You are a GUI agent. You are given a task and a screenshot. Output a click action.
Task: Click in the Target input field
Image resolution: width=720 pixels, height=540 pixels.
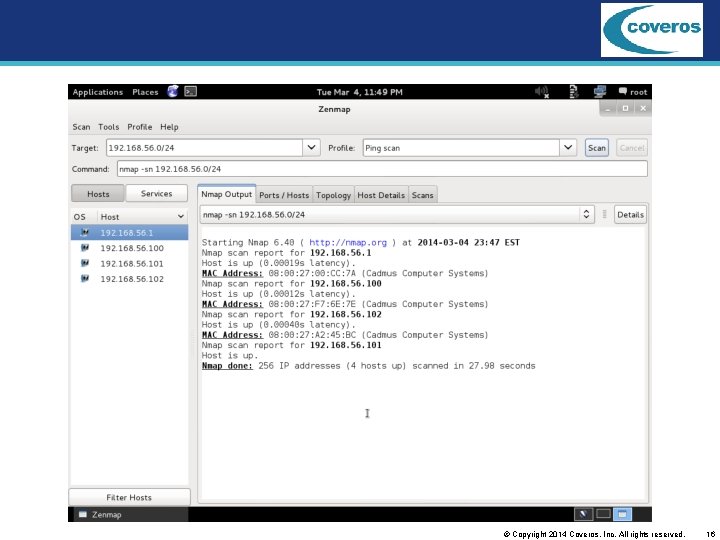click(x=204, y=148)
